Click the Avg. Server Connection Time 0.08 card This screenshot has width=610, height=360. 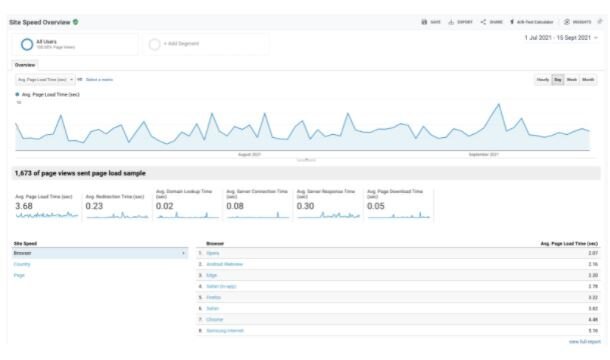pyautogui.click(x=258, y=205)
